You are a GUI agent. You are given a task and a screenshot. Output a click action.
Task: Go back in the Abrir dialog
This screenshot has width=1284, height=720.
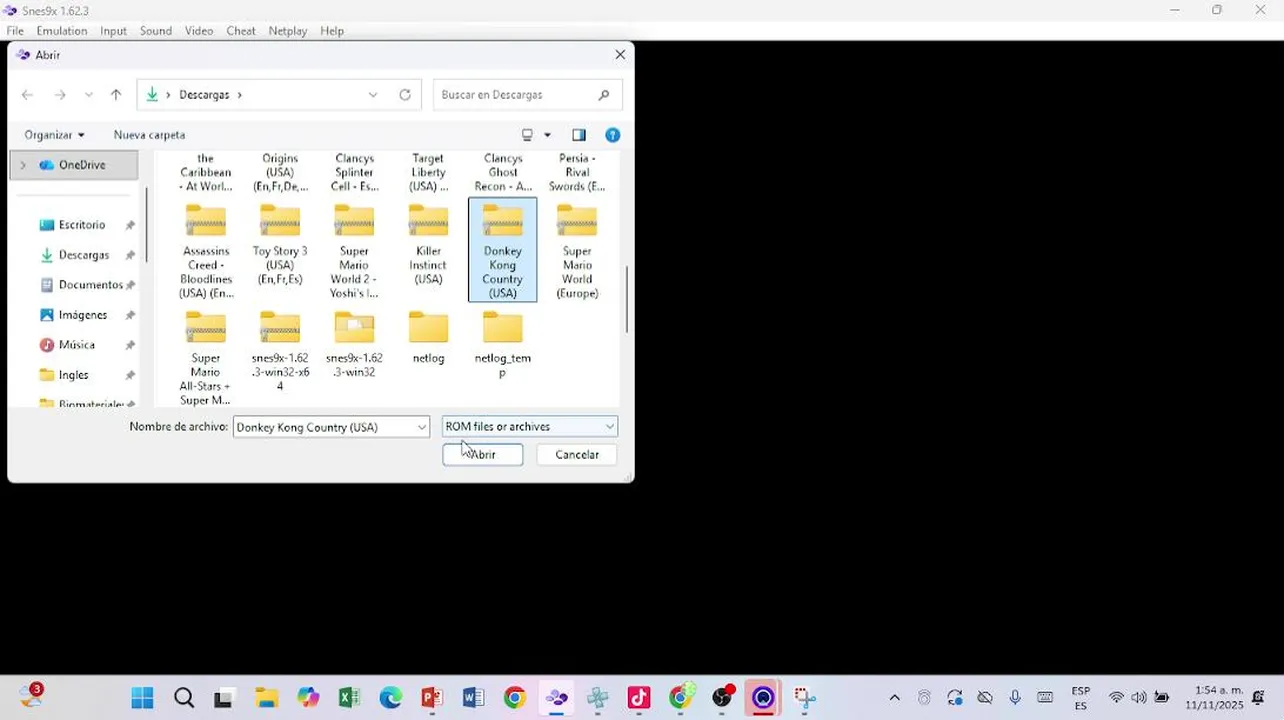coord(27,95)
